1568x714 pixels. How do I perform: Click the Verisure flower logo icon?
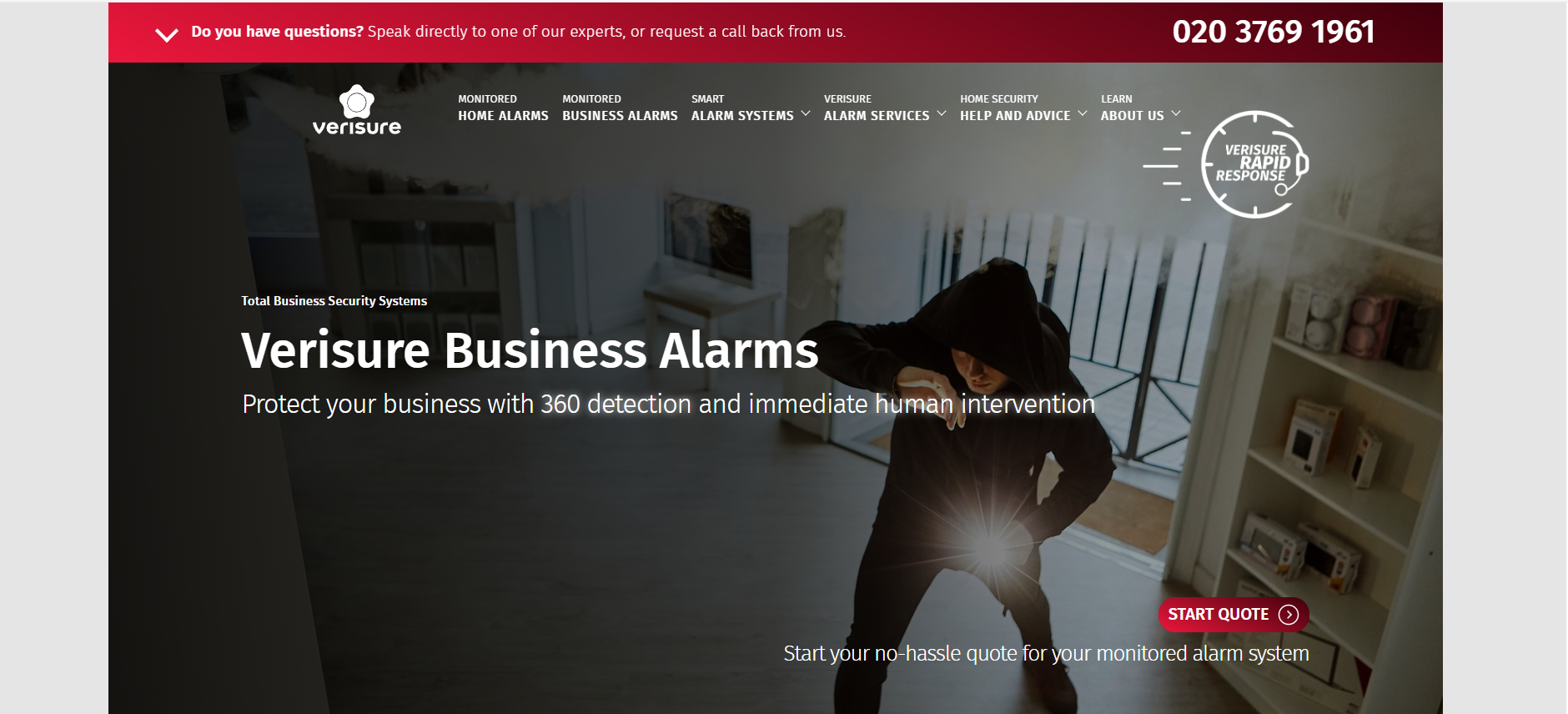[357, 101]
